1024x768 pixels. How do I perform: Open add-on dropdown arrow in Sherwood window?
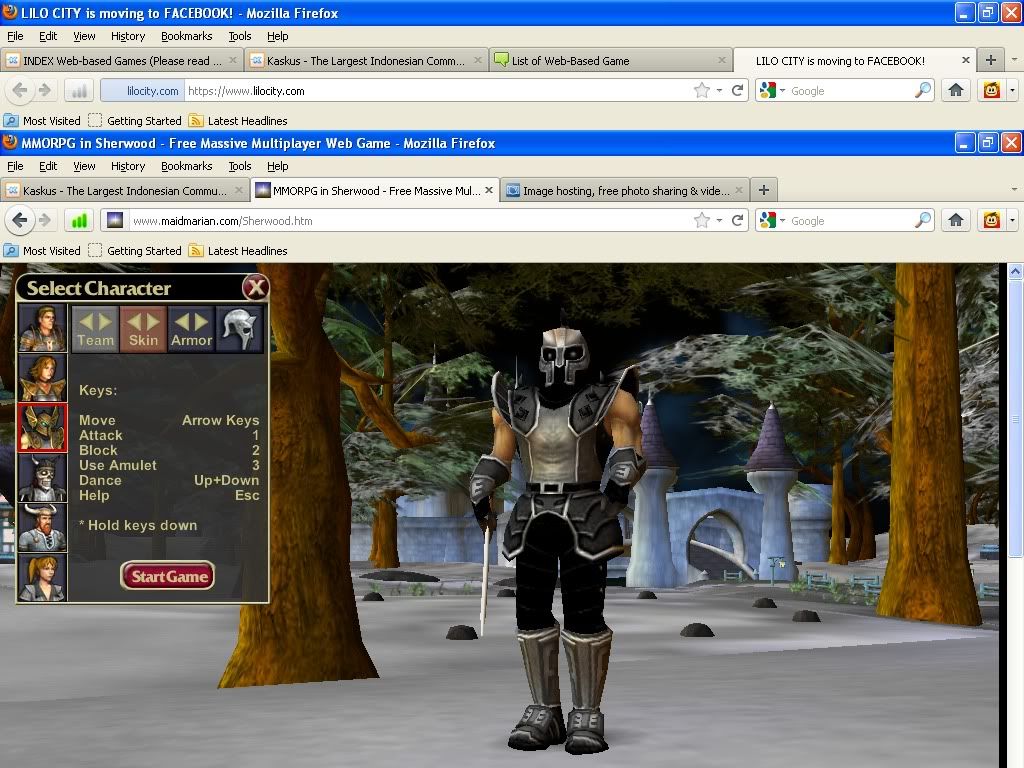pyautogui.click(x=1012, y=221)
